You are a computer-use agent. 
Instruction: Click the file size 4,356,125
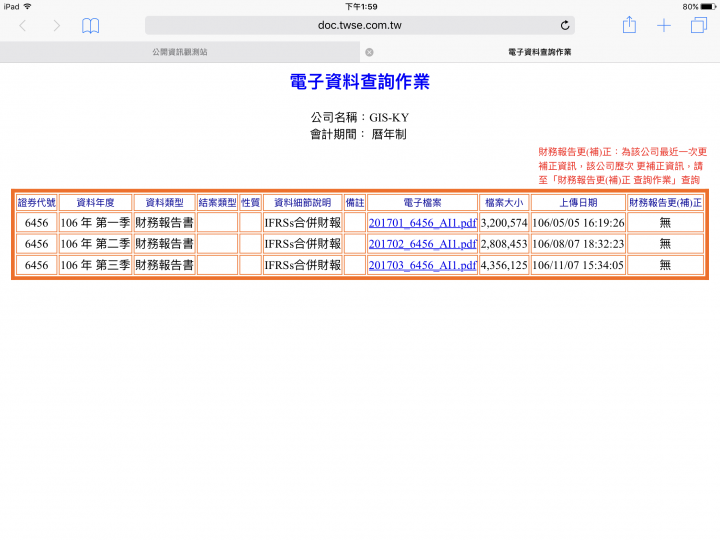[504, 265]
